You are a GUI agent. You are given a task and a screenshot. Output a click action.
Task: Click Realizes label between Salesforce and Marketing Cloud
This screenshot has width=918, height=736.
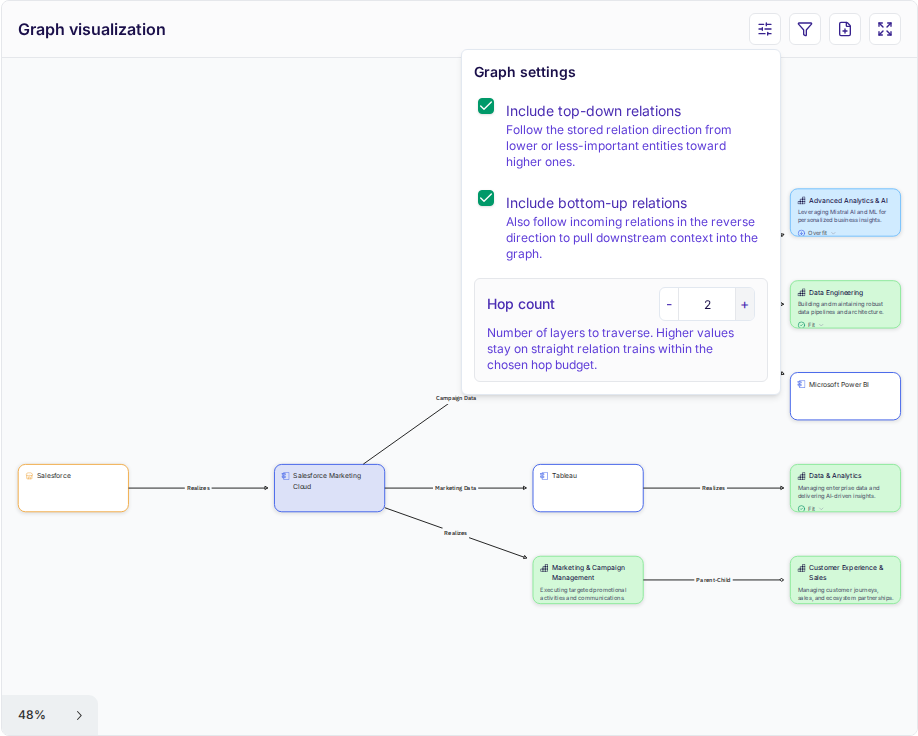tap(198, 488)
